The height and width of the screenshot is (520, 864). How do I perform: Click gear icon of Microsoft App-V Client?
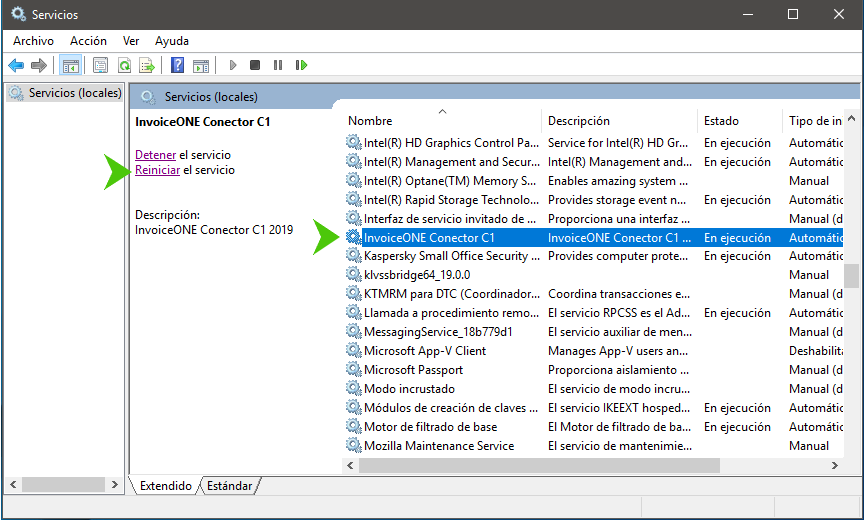click(x=354, y=350)
